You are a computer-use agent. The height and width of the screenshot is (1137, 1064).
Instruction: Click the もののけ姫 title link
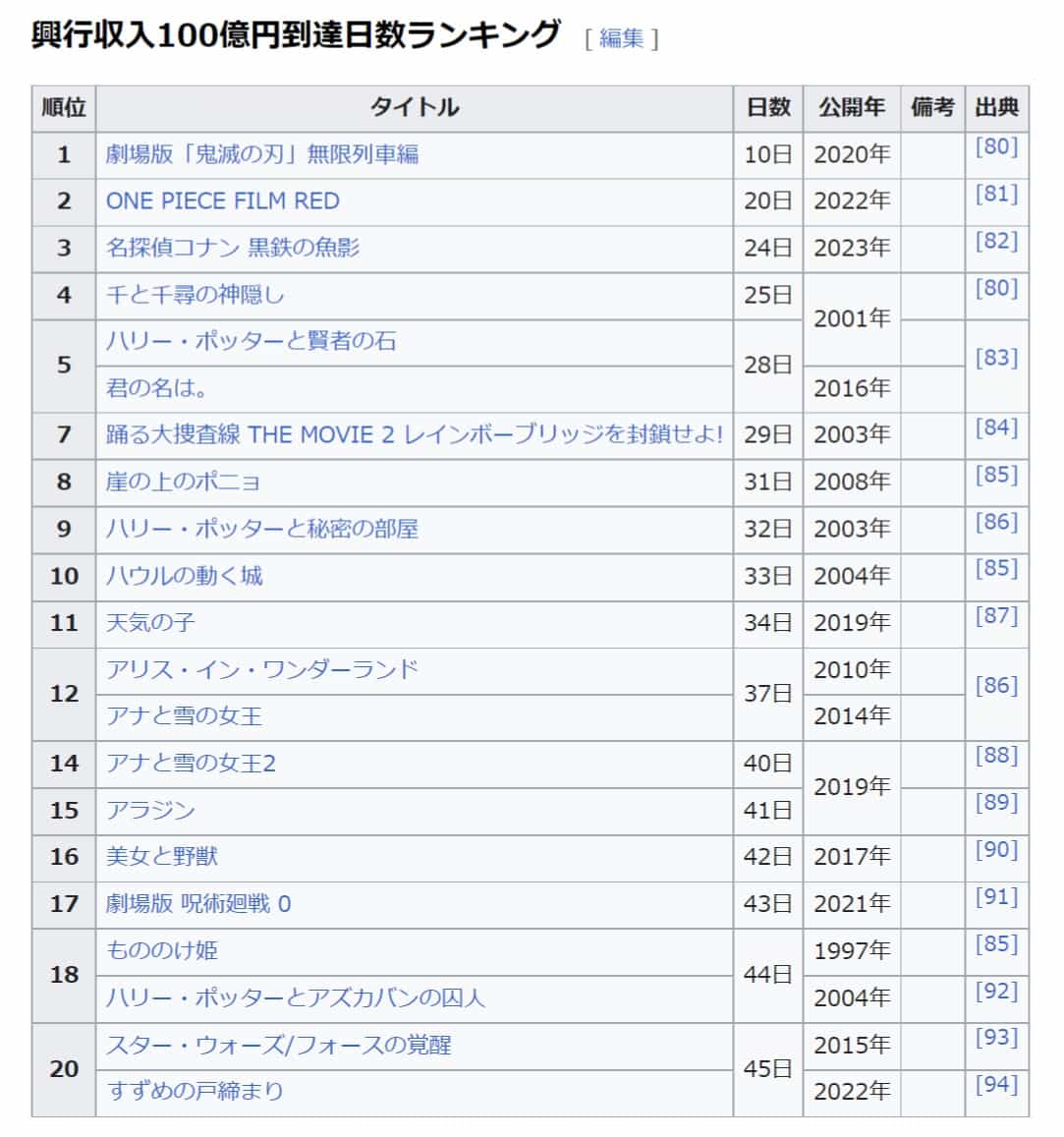pyautogui.click(x=161, y=950)
